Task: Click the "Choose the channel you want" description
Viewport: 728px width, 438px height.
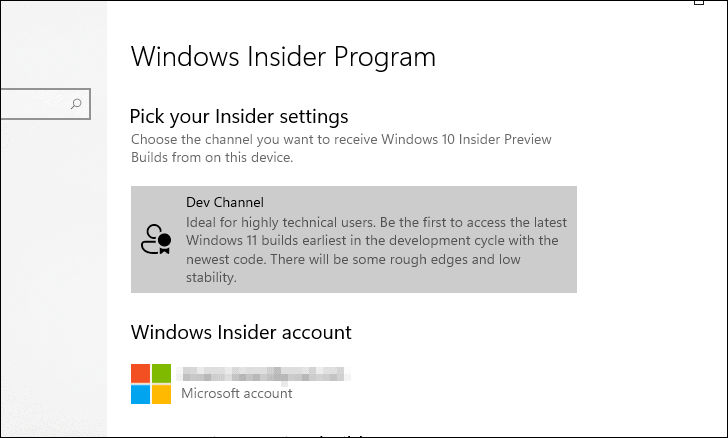Action: 341,148
